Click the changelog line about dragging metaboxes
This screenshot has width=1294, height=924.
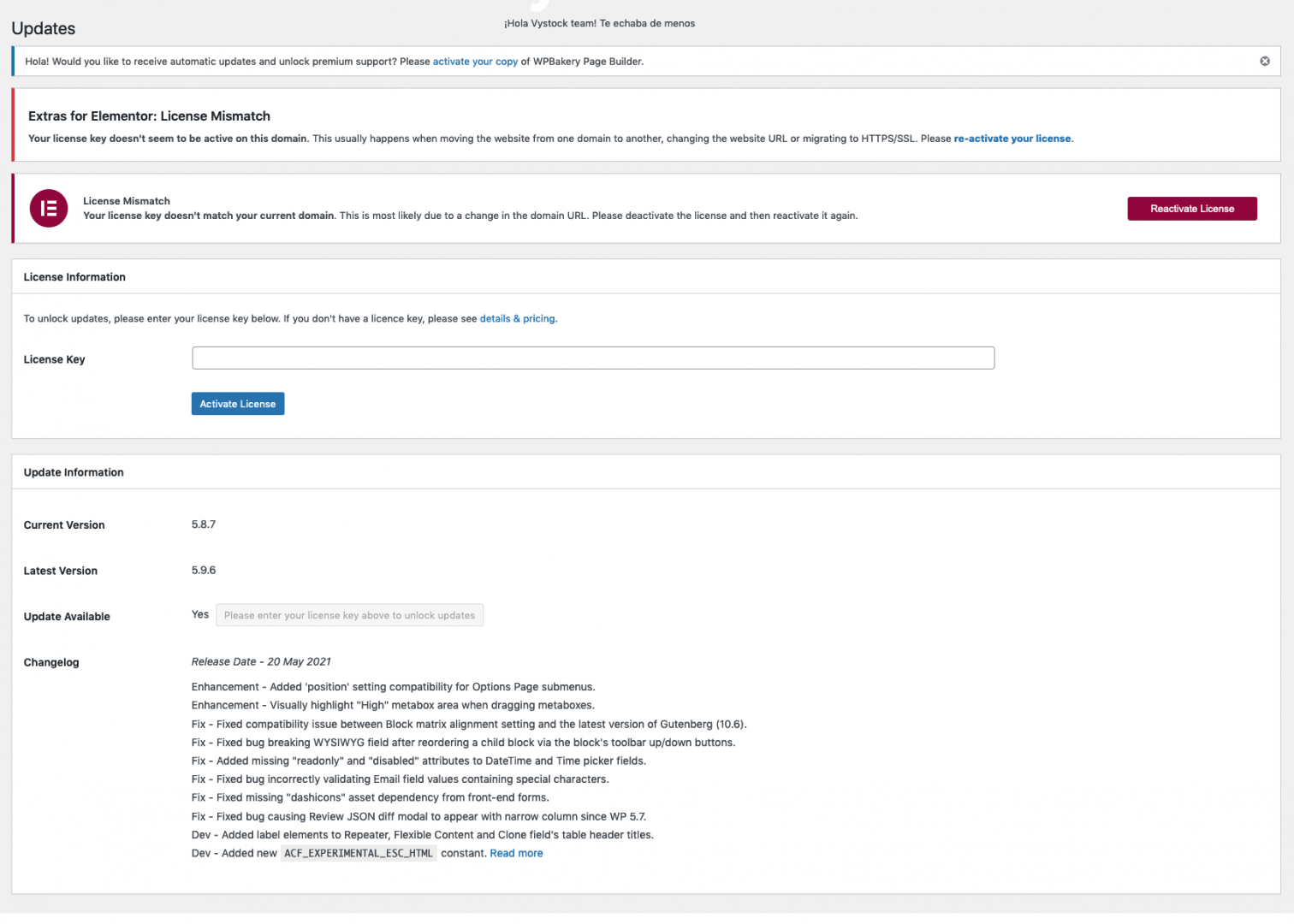(x=393, y=706)
